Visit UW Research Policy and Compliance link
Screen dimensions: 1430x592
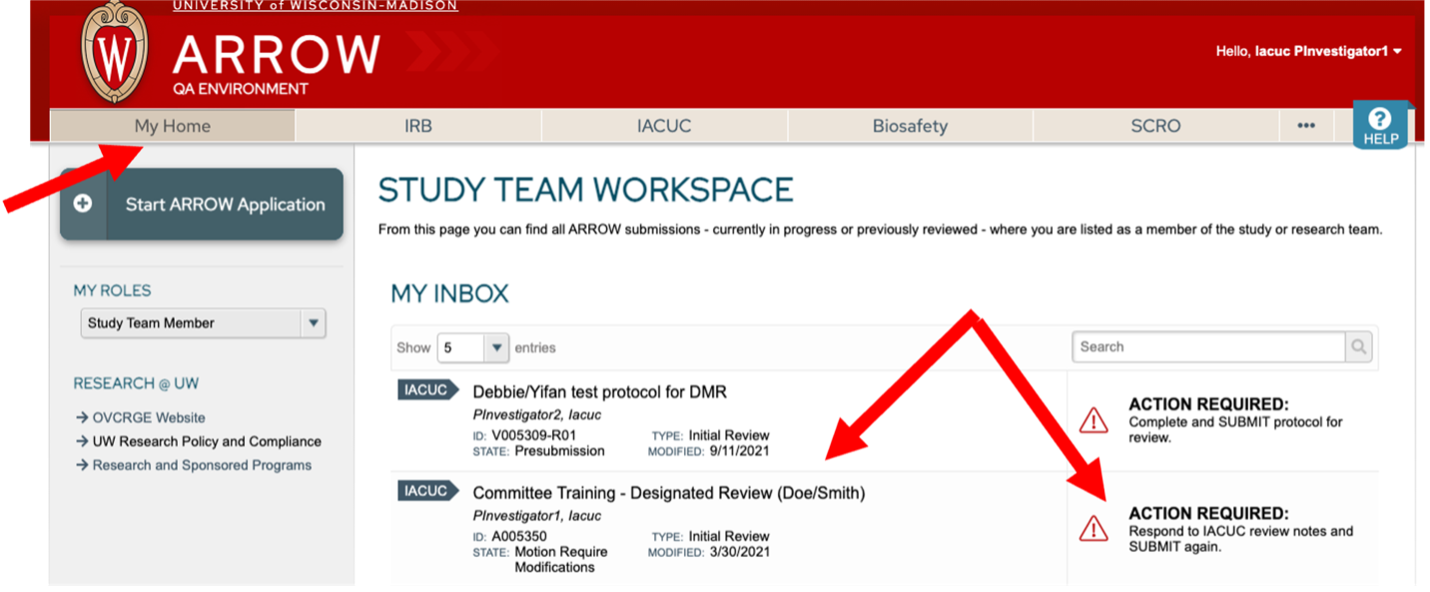coord(207,441)
